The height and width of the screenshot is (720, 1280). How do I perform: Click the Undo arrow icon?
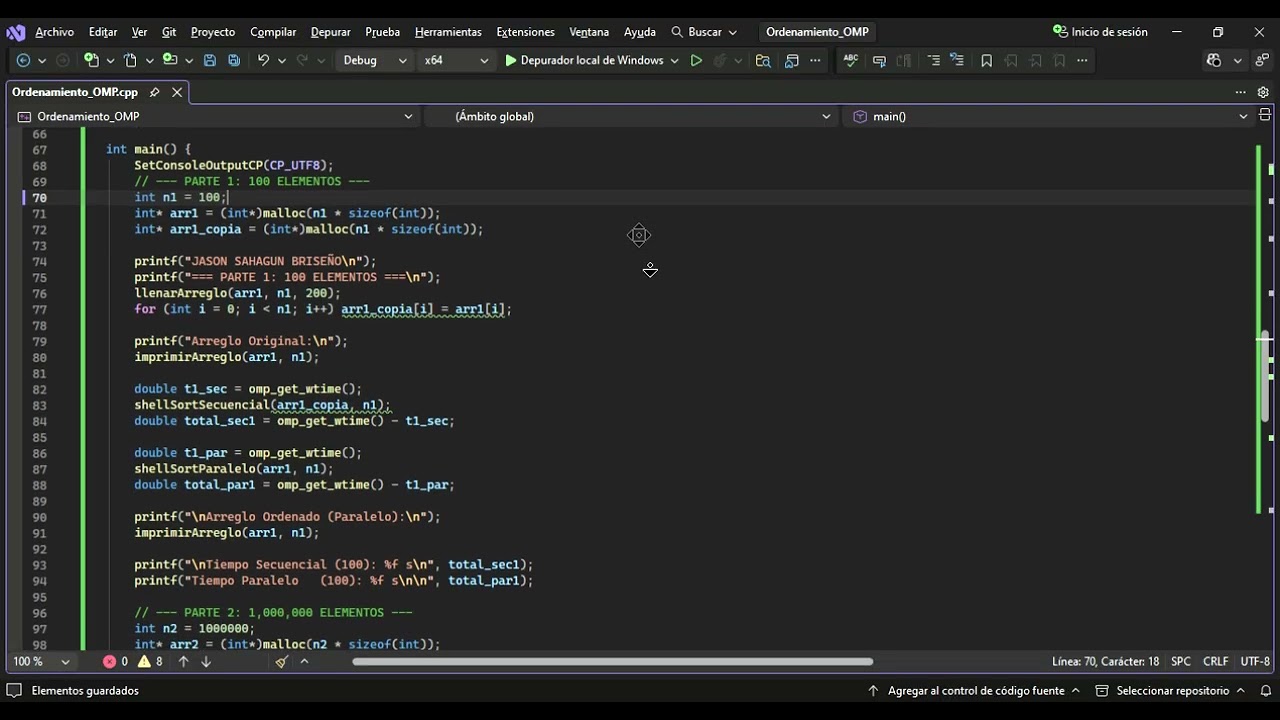[263, 60]
